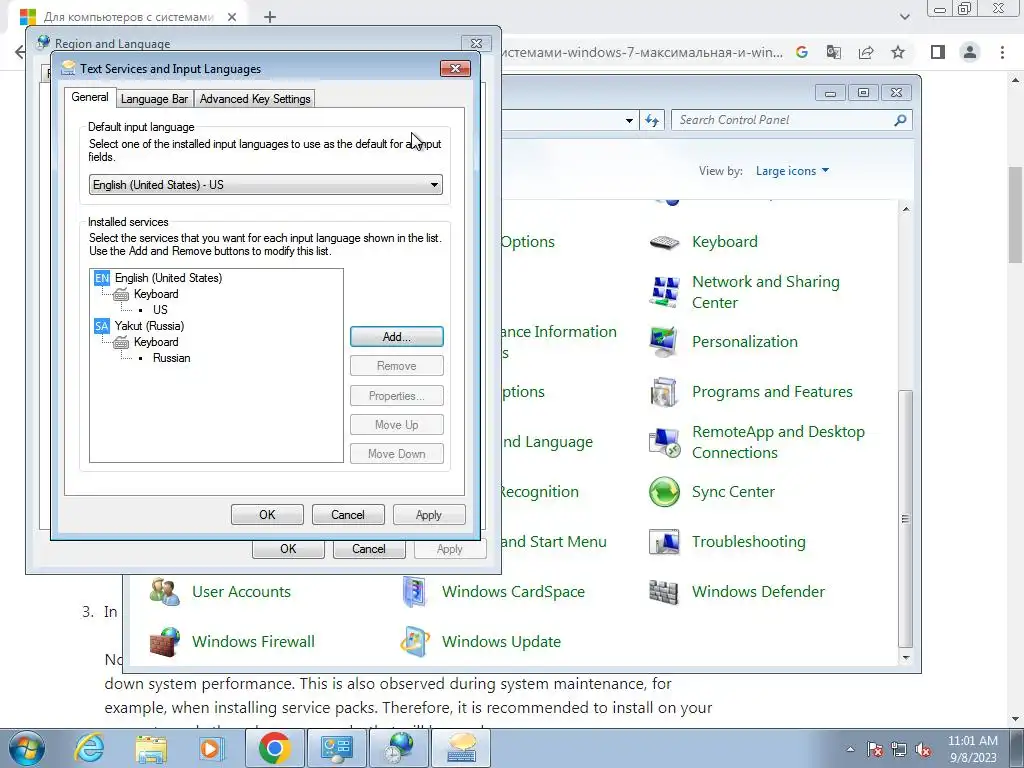This screenshot has height=768, width=1024.
Task: Switch to the General tab
Action: (90, 97)
